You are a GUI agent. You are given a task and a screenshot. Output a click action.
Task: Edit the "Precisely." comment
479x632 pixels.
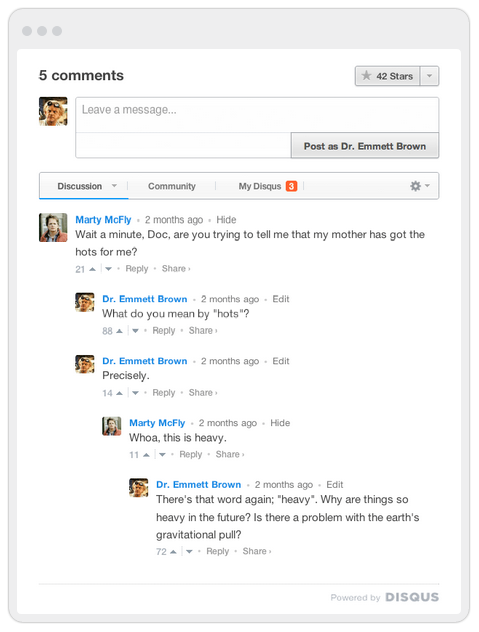tap(281, 361)
